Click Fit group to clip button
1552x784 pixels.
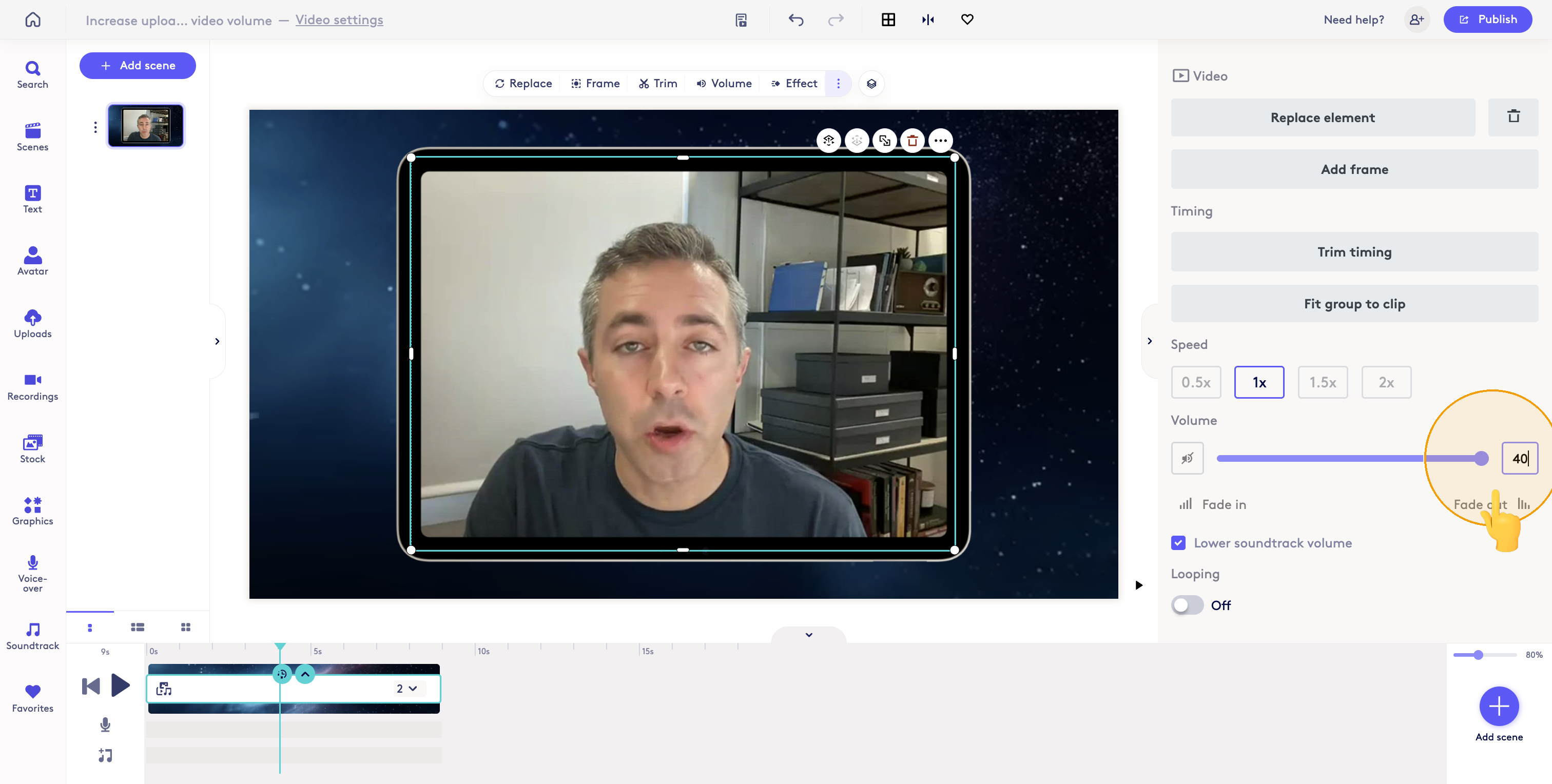click(x=1354, y=303)
